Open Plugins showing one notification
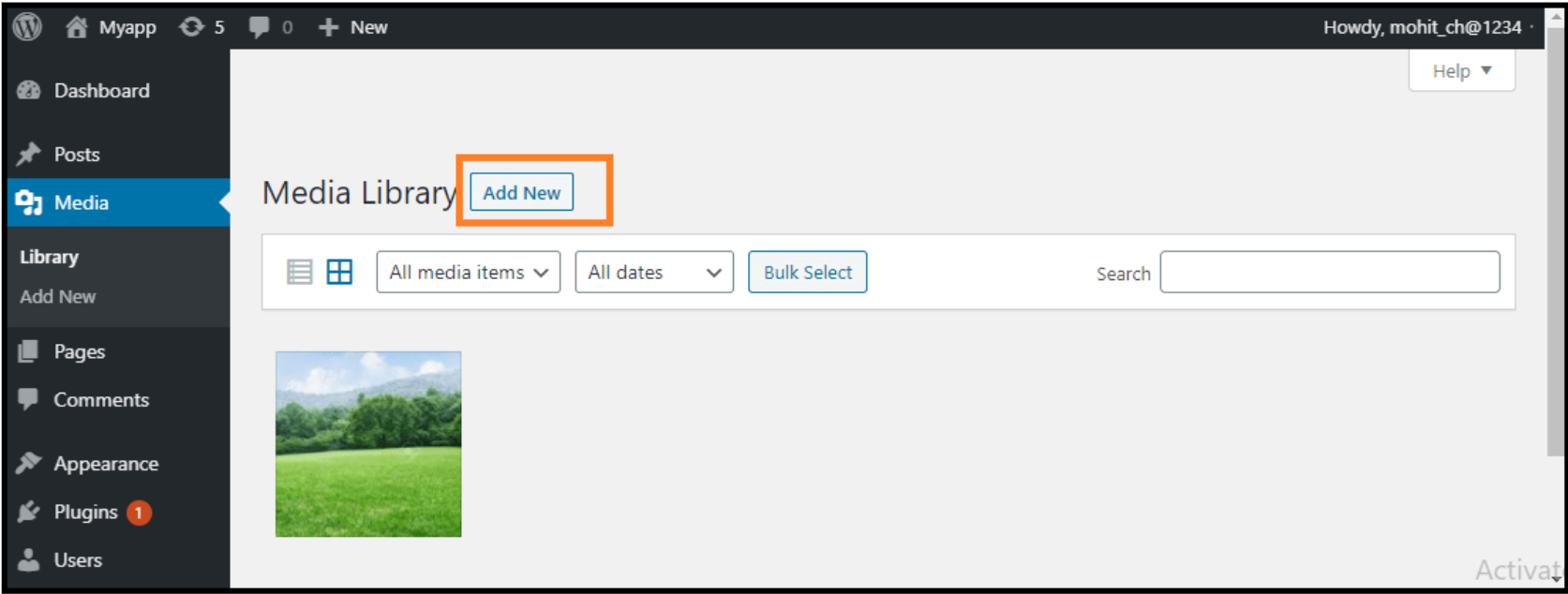 click(84, 512)
